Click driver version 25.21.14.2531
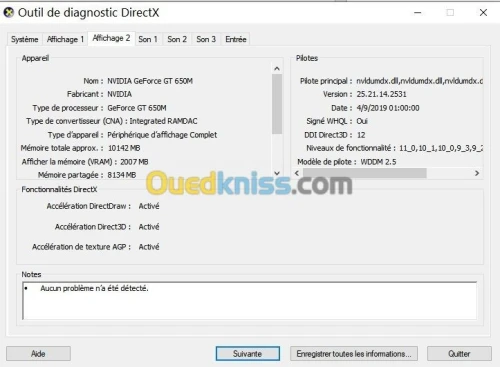 (x=381, y=94)
